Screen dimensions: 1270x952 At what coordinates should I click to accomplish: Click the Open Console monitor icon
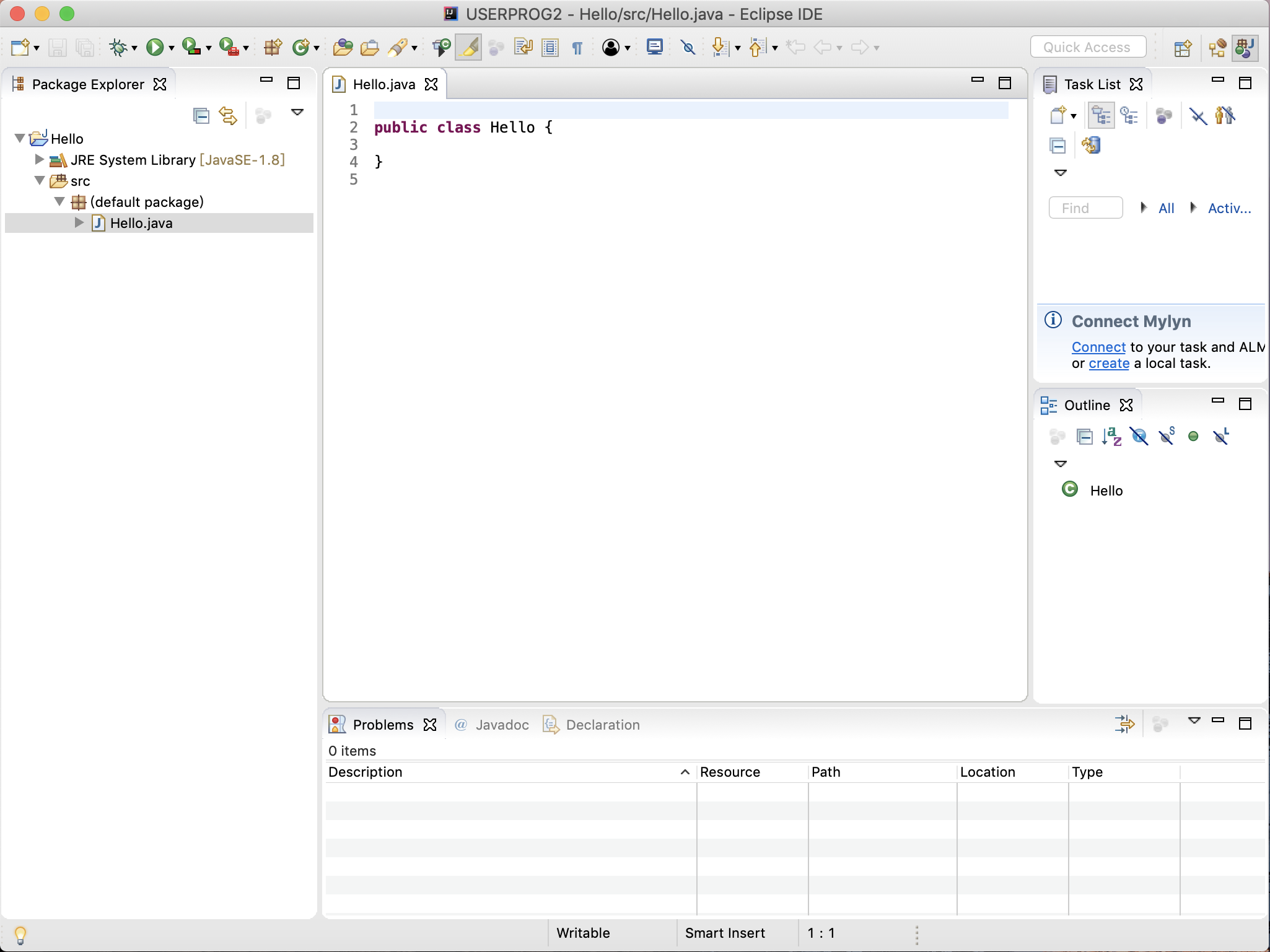tap(655, 47)
